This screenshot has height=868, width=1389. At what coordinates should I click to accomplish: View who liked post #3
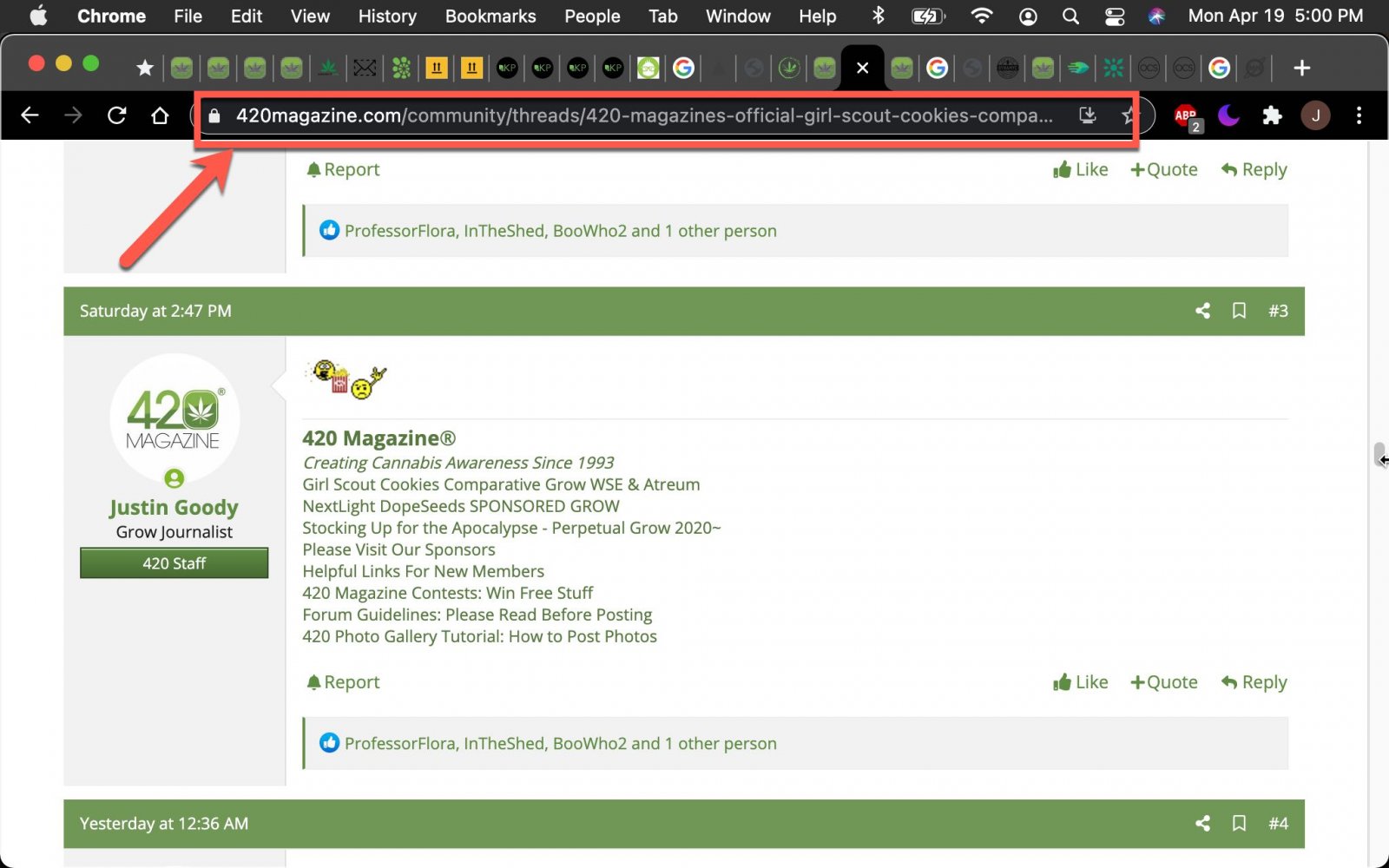(560, 744)
